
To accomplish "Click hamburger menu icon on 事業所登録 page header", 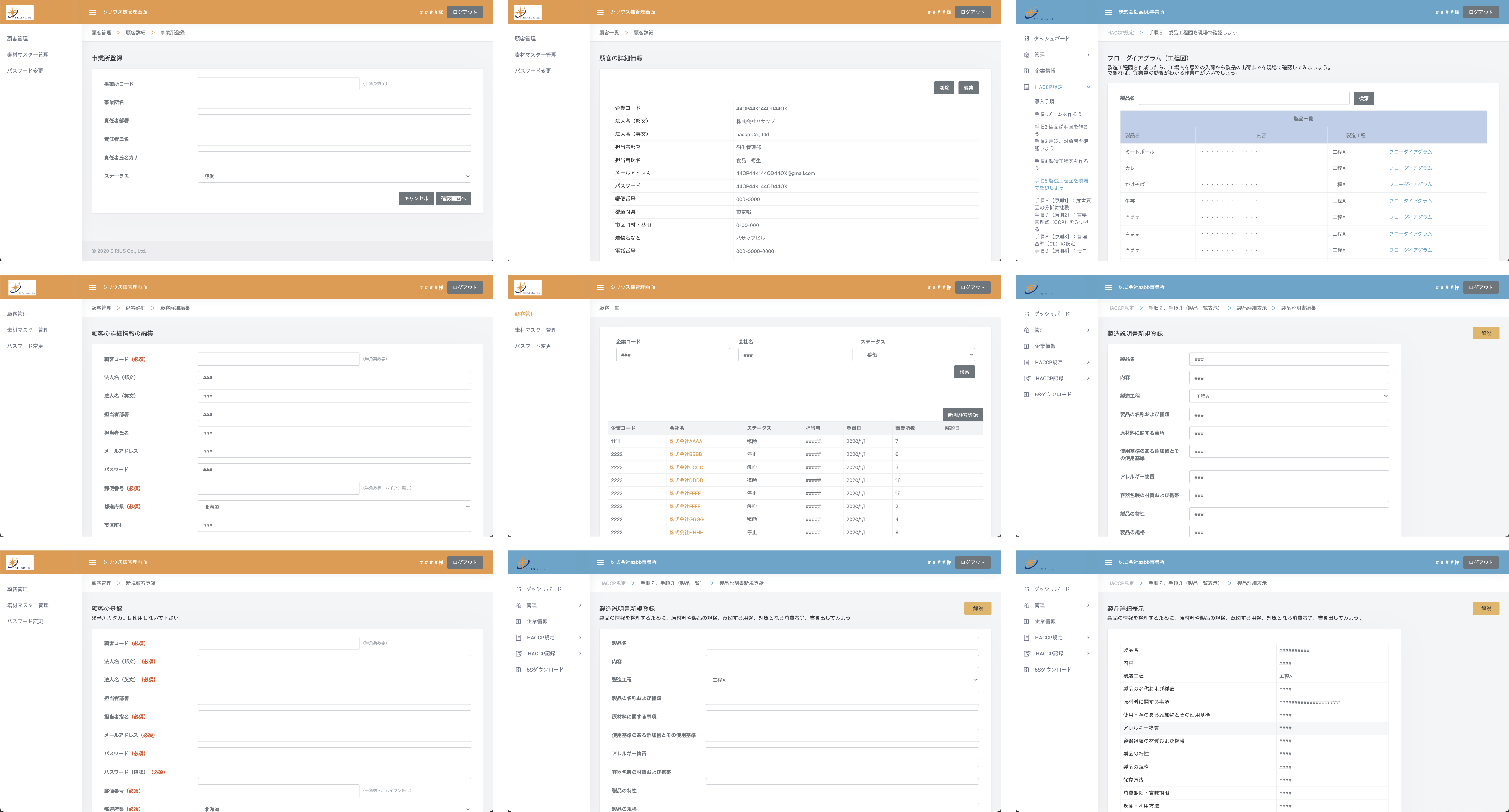I will pos(92,12).
